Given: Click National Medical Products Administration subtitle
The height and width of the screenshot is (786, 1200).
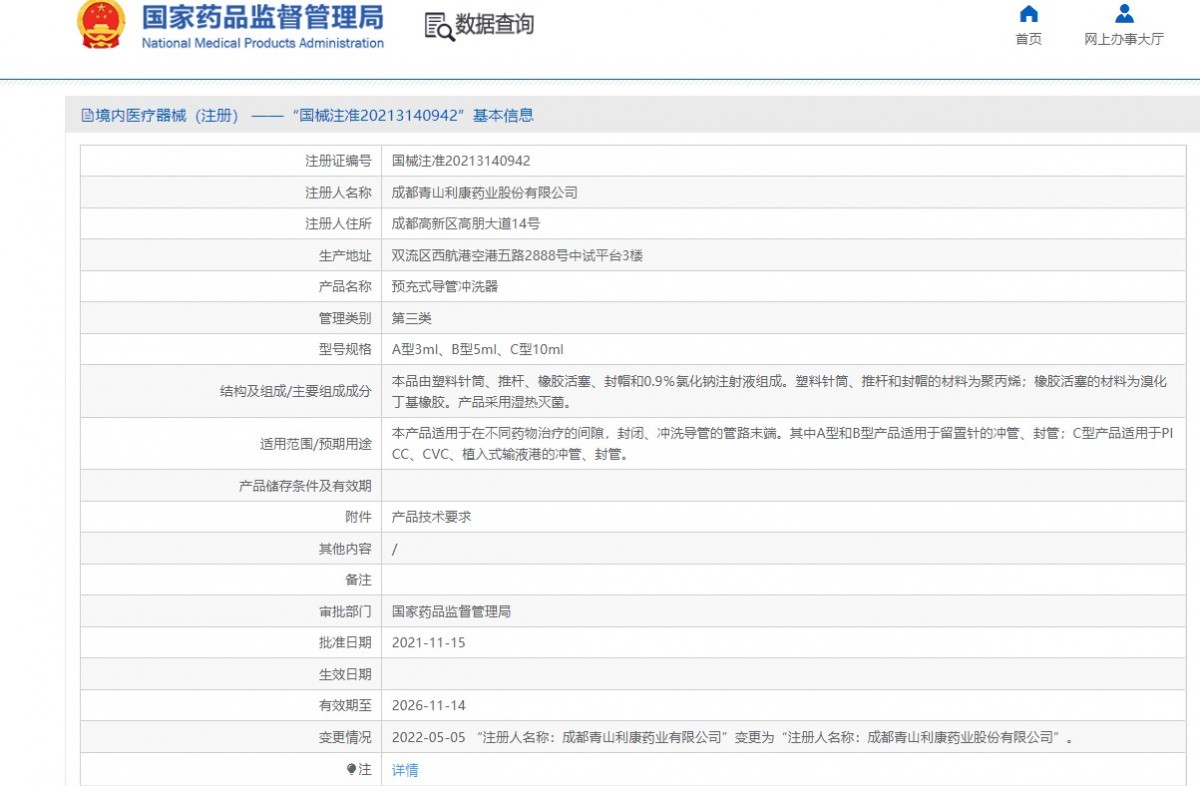Looking at the screenshot, I should pyautogui.click(x=263, y=43).
